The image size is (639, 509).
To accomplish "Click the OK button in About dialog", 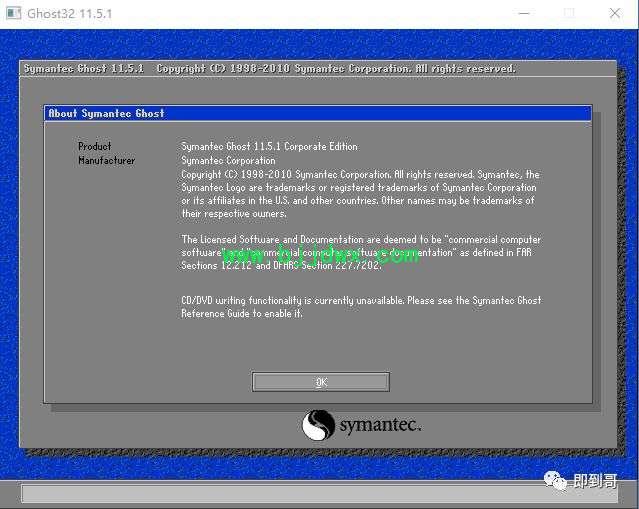I will click(x=321, y=382).
